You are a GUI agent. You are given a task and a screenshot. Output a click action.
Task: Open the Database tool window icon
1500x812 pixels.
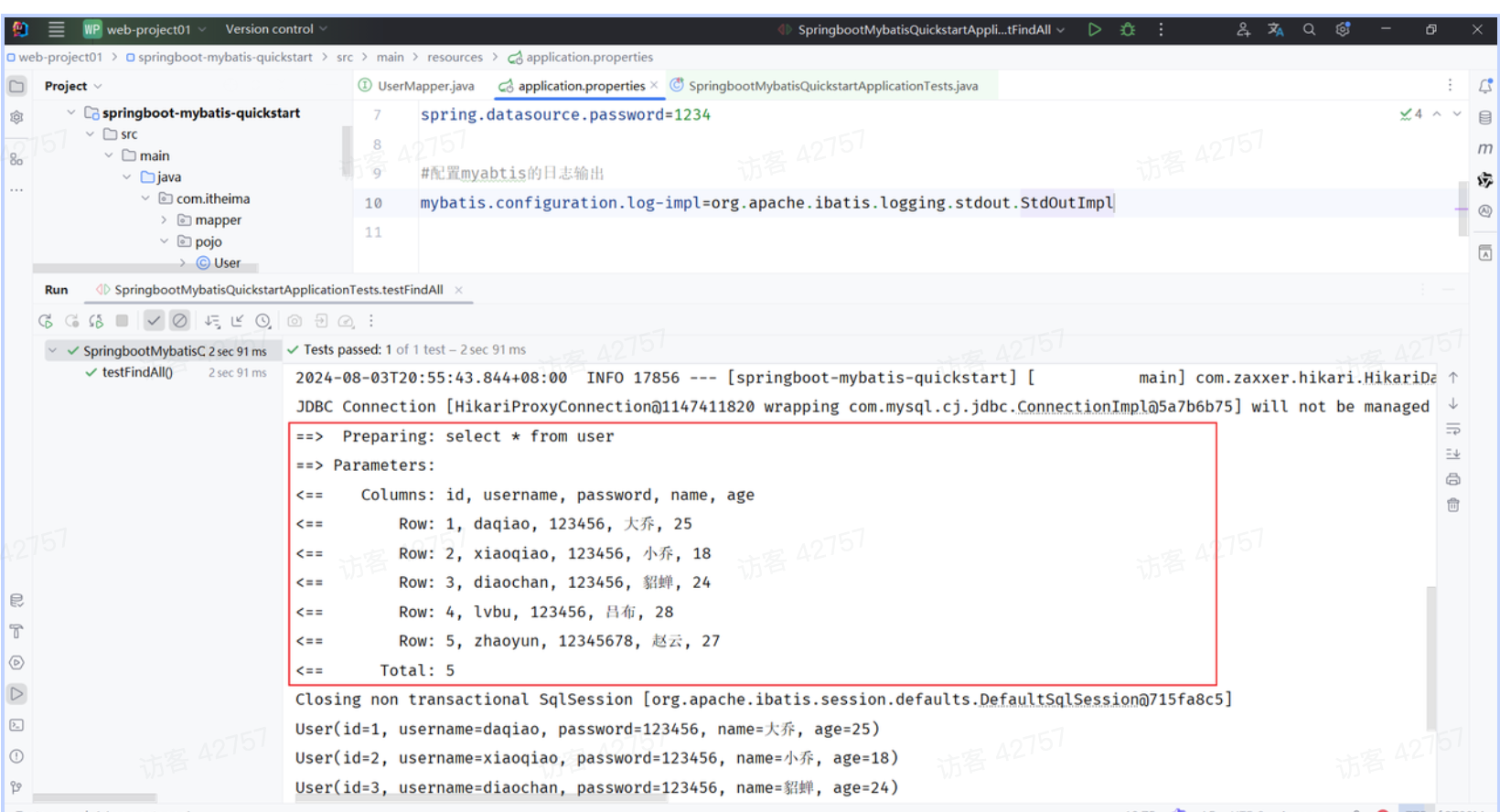(x=1485, y=117)
